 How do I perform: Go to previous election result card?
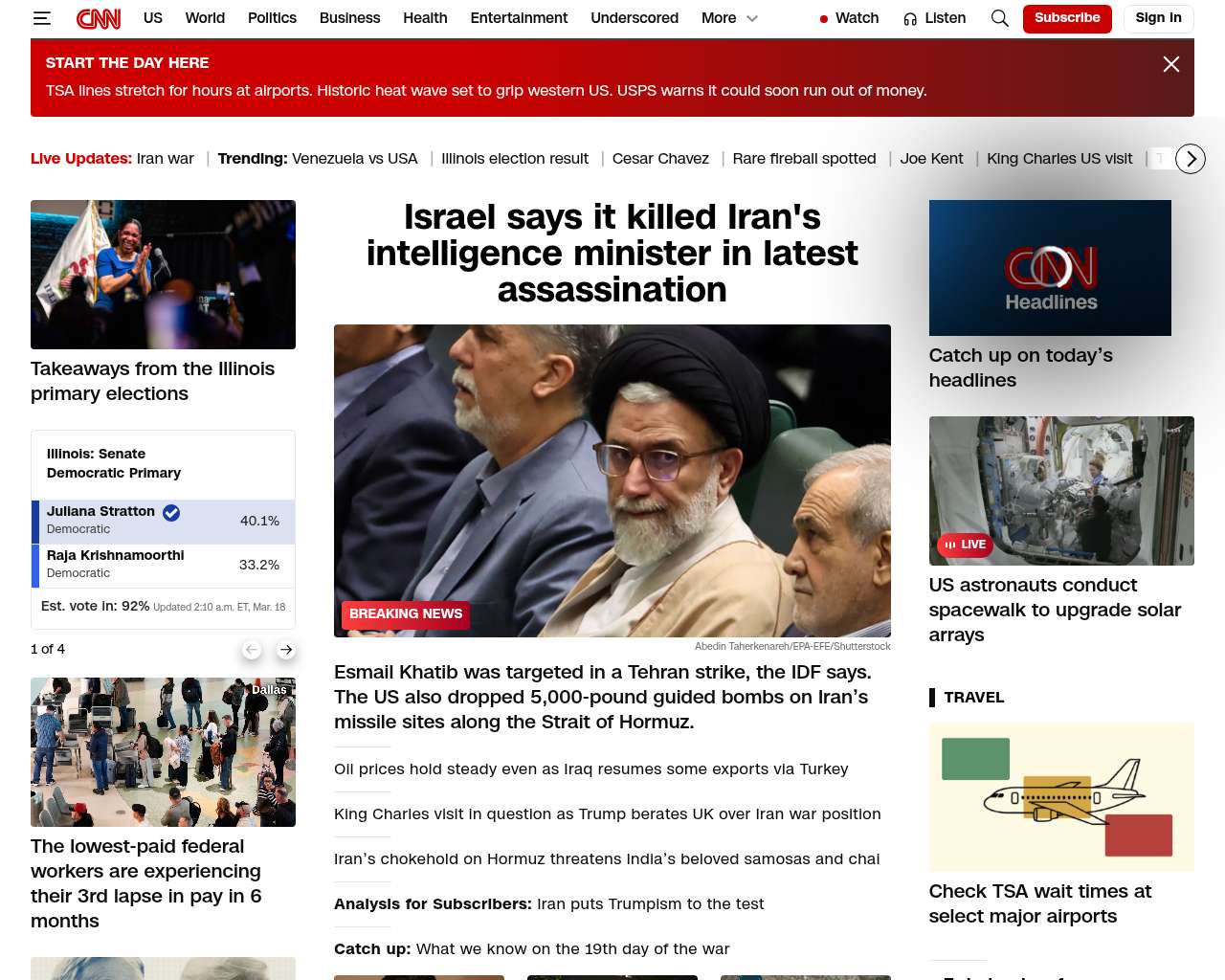click(252, 650)
